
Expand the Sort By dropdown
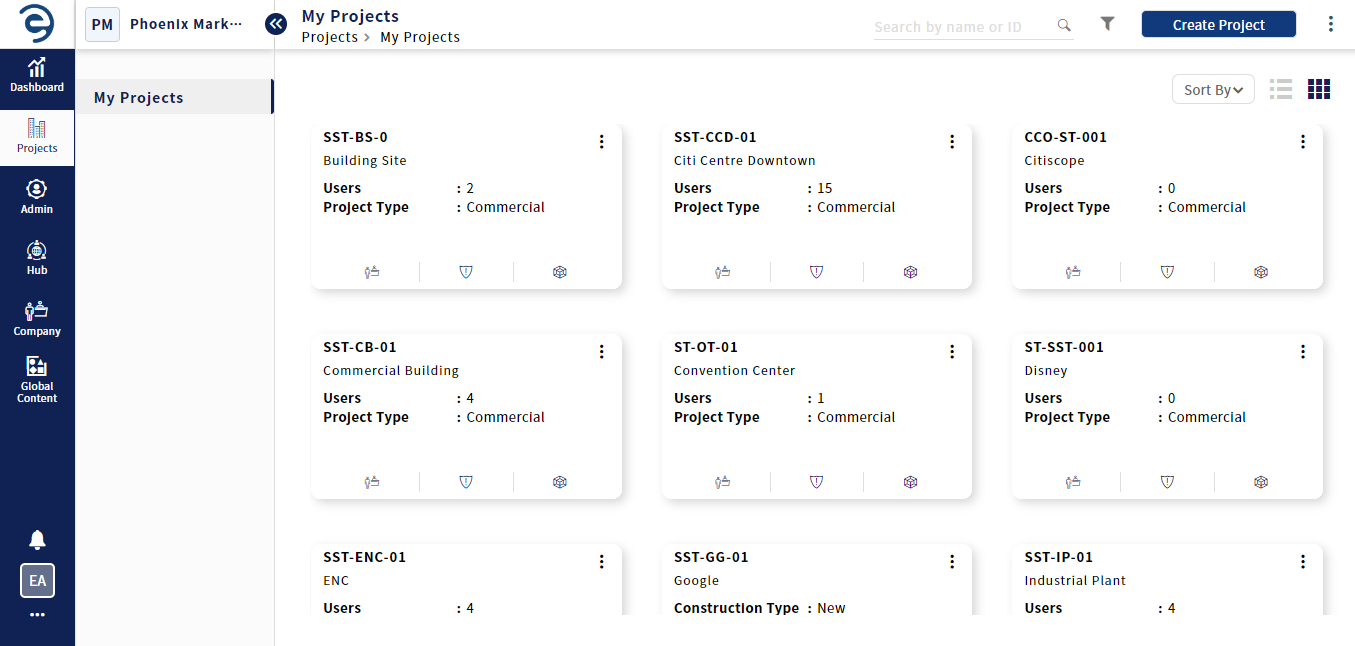pos(1213,90)
